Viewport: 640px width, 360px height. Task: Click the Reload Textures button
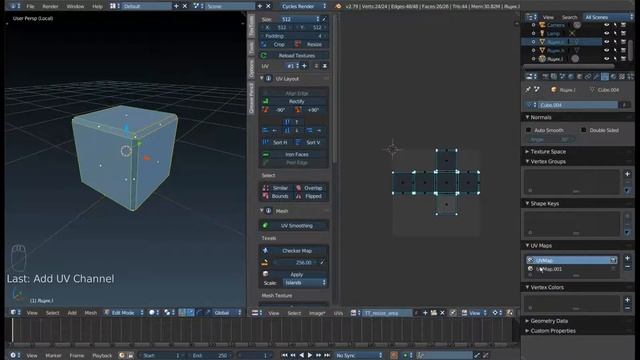(294, 56)
